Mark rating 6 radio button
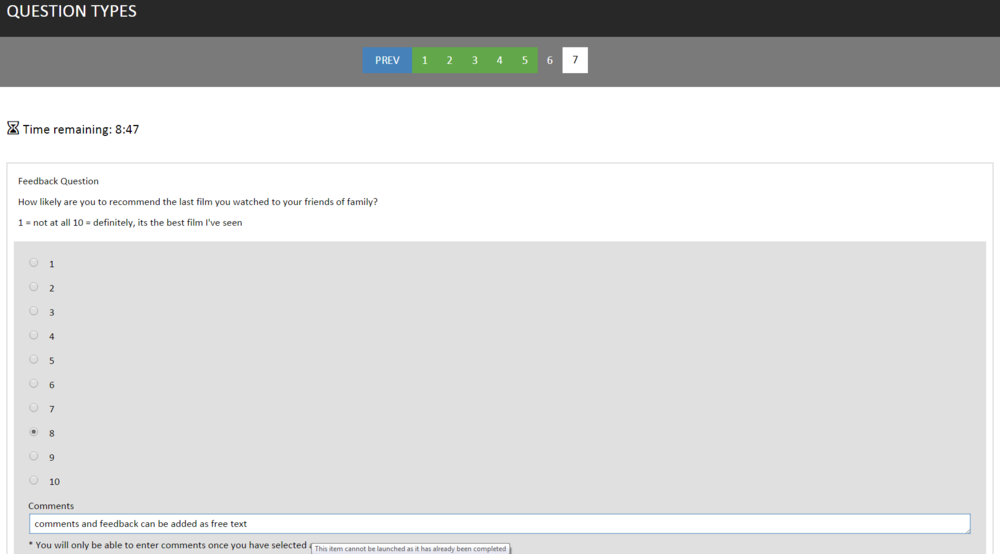Image resolution: width=1000 pixels, height=554 pixels. point(34,384)
